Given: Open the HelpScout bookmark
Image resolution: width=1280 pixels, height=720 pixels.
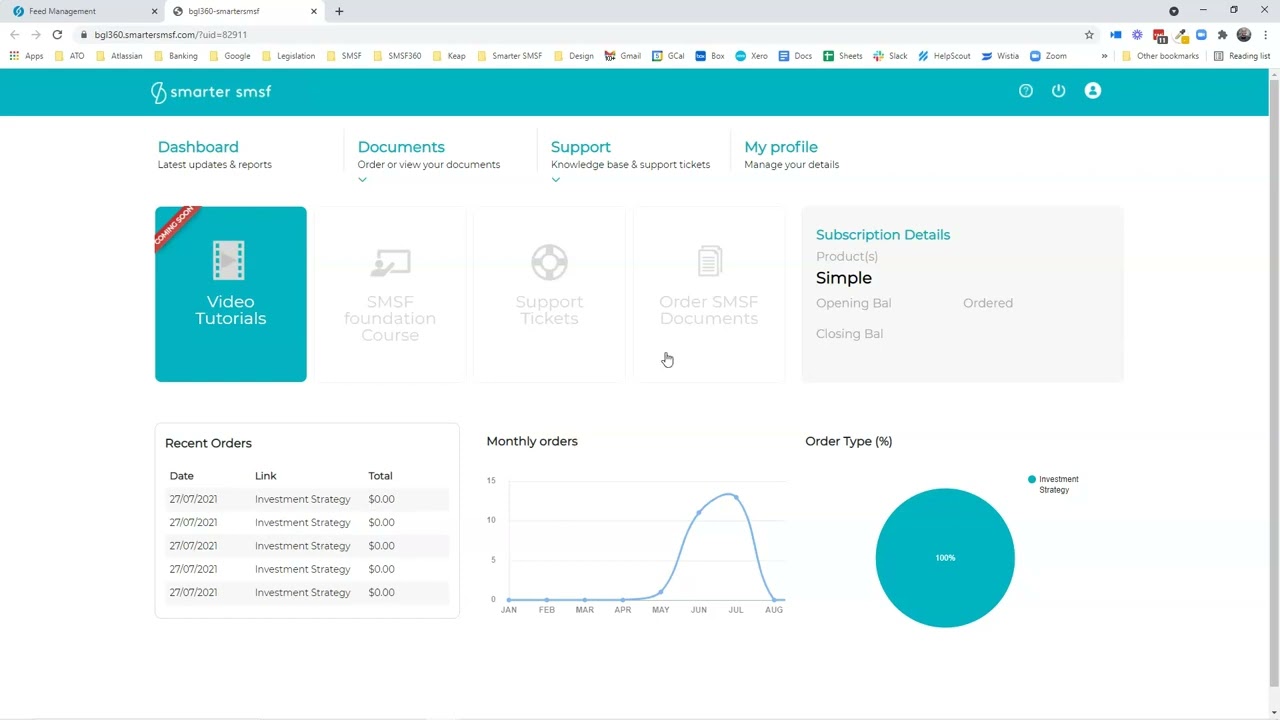Looking at the screenshot, I should click(x=944, y=56).
